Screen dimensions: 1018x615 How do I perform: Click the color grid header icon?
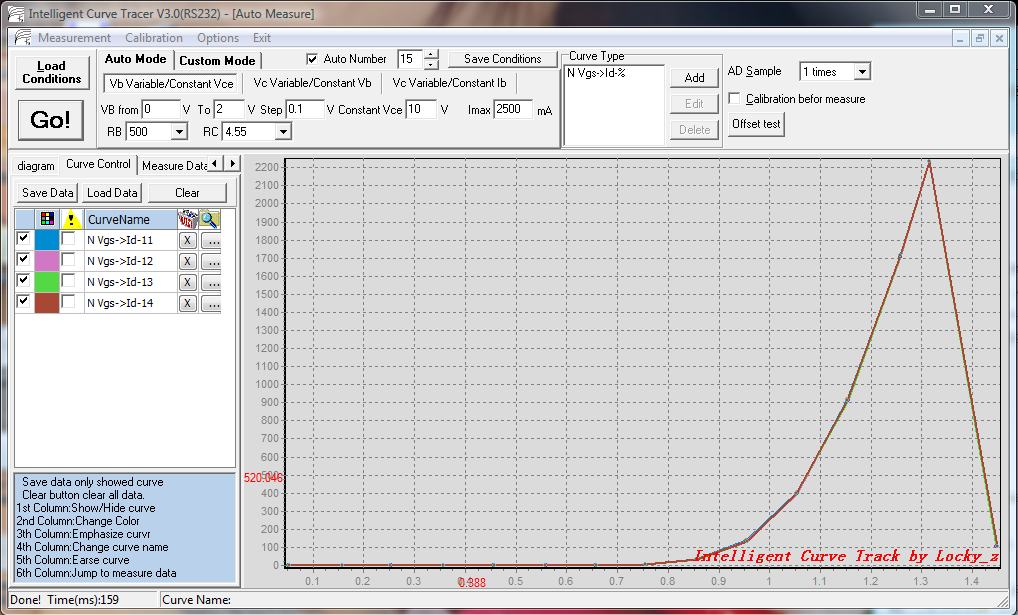(x=47, y=219)
